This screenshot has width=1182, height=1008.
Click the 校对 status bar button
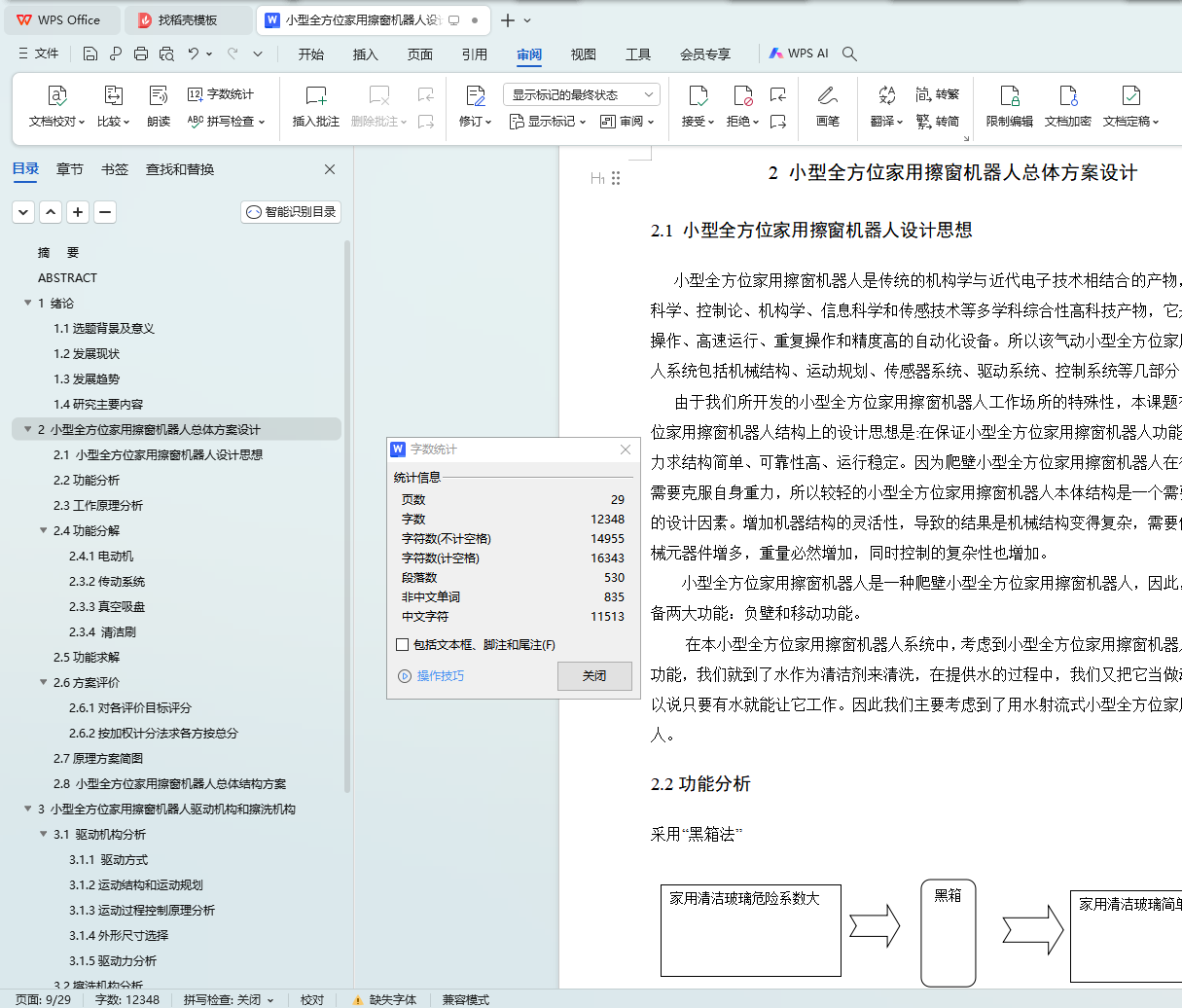pos(312,999)
